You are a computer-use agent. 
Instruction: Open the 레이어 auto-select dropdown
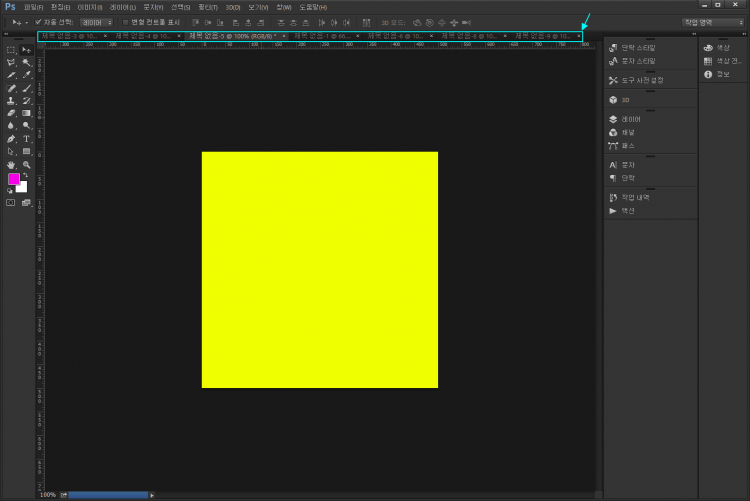coord(95,21)
